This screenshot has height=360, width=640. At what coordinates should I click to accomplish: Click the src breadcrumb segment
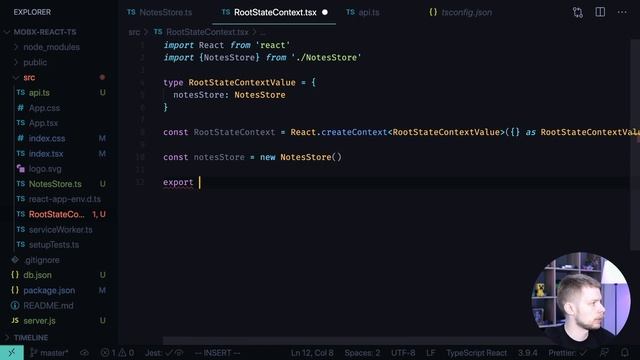coord(134,32)
